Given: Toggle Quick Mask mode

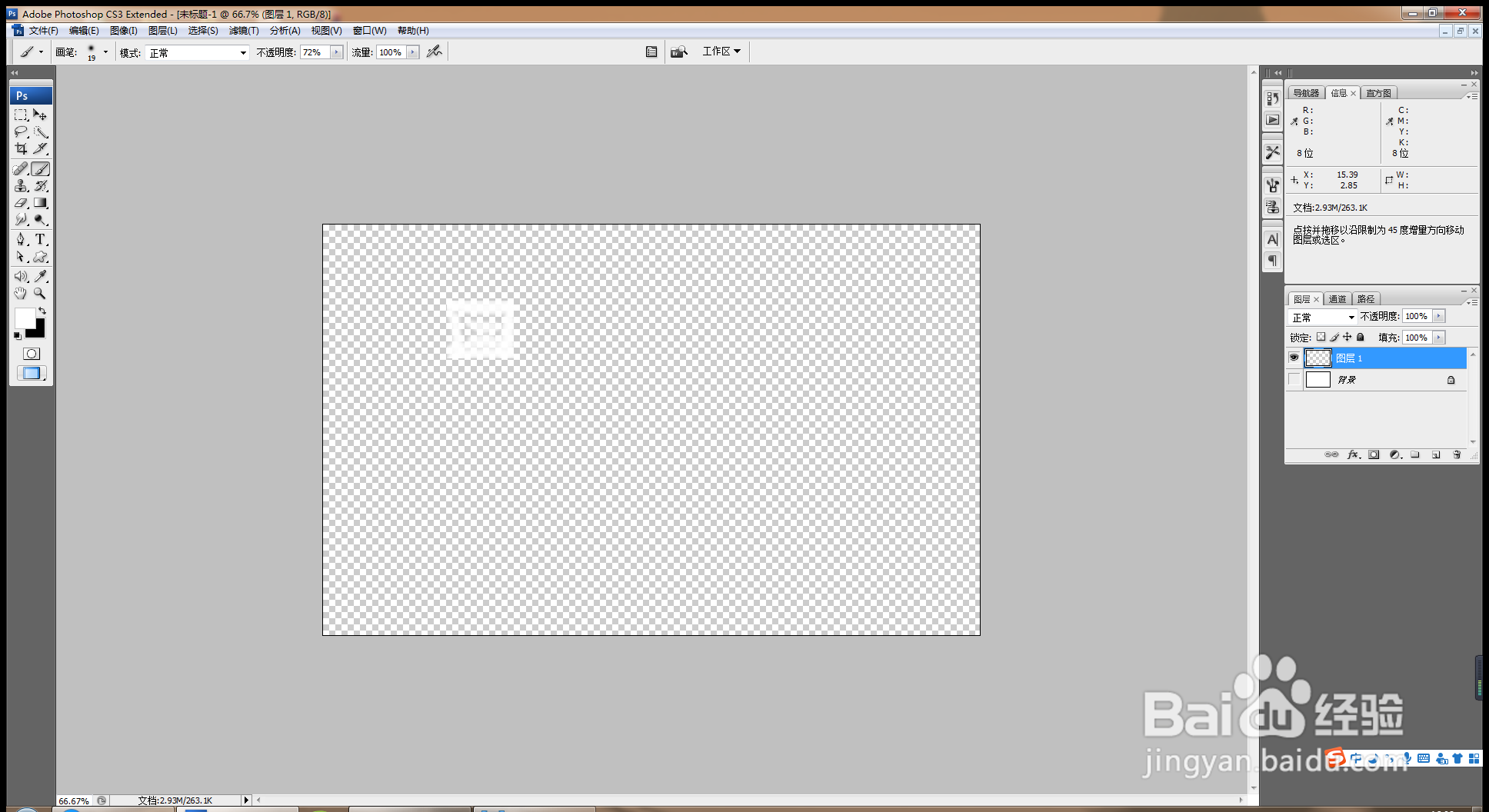Looking at the screenshot, I should (x=32, y=354).
